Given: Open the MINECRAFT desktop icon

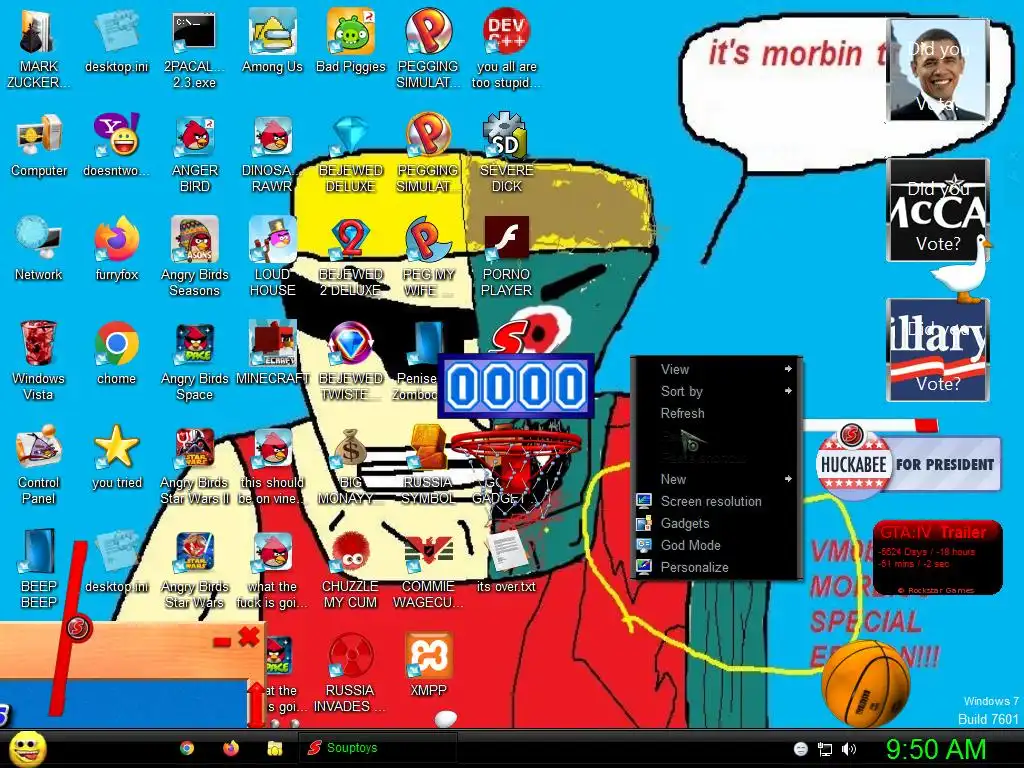Looking at the screenshot, I should coord(272,353).
